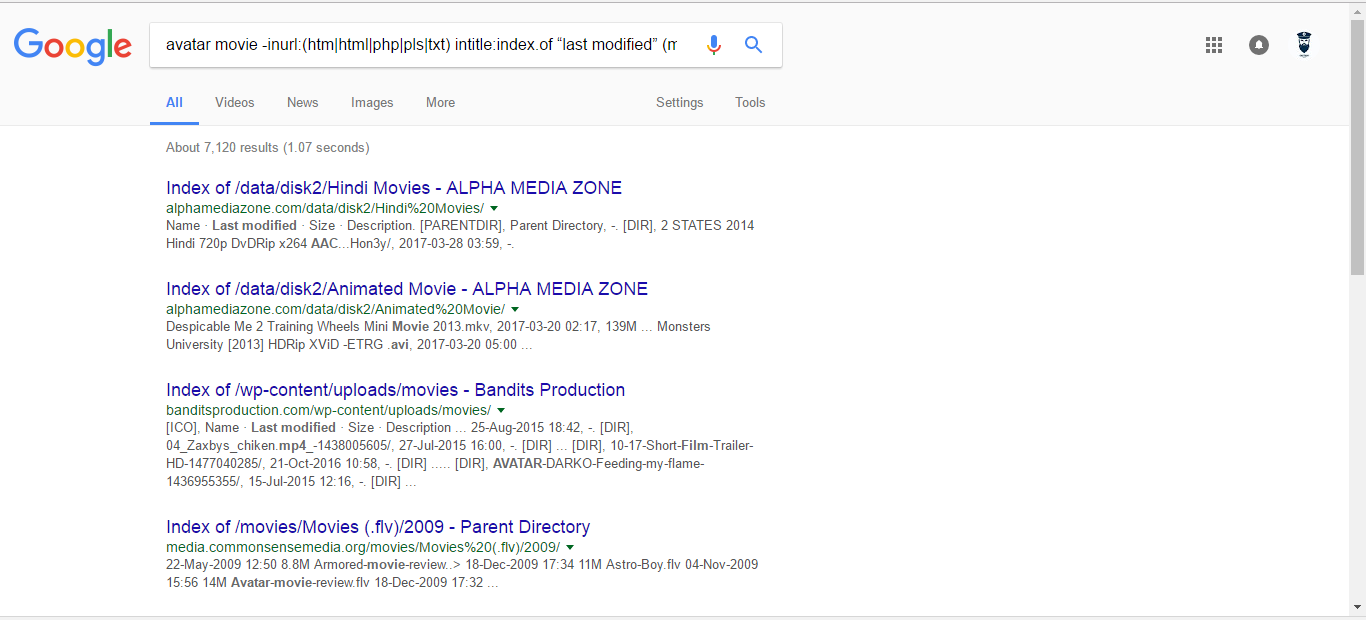Open Index of Animated Movie result

point(407,289)
